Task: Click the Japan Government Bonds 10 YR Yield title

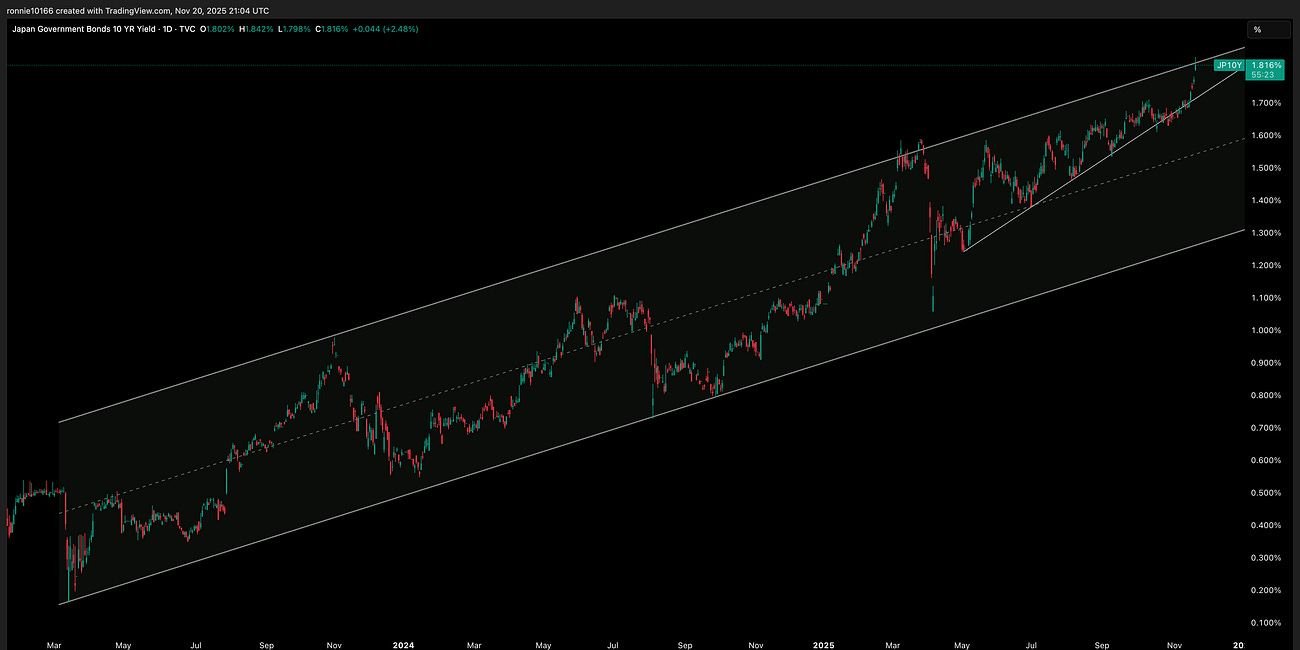Action: pyautogui.click(x=86, y=28)
